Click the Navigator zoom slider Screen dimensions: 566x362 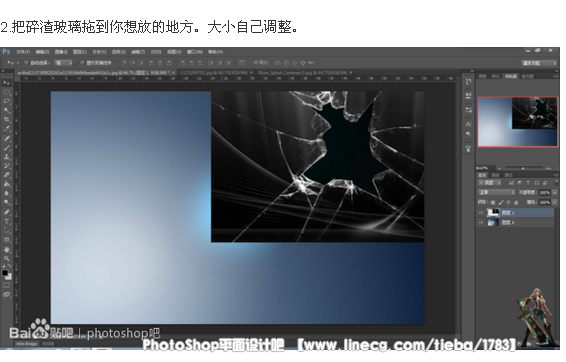523,168
